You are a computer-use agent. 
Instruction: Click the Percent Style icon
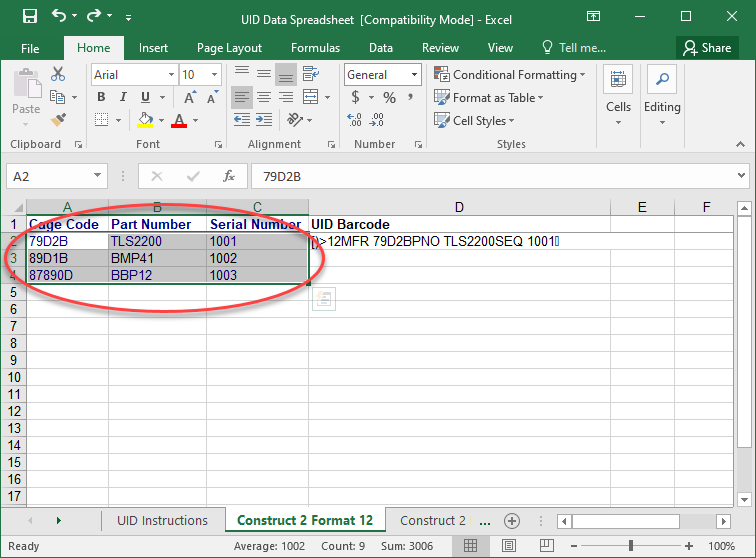pyautogui.click(x=389, y=97)
